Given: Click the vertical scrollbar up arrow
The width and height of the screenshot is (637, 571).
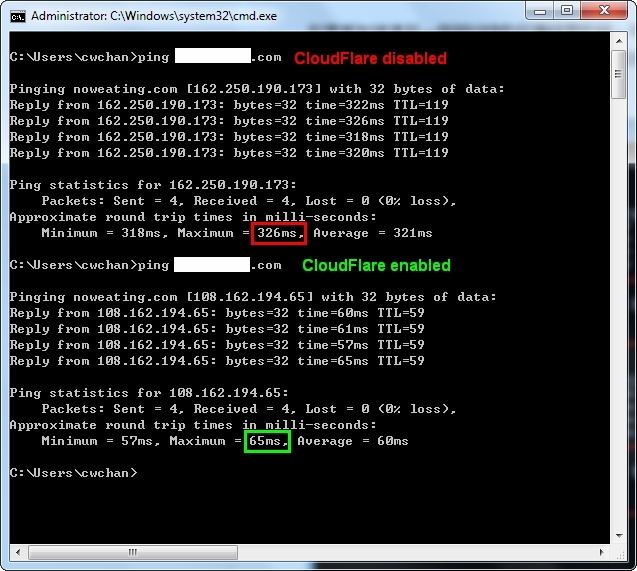Looking at the screenshot, I should 619,41.
